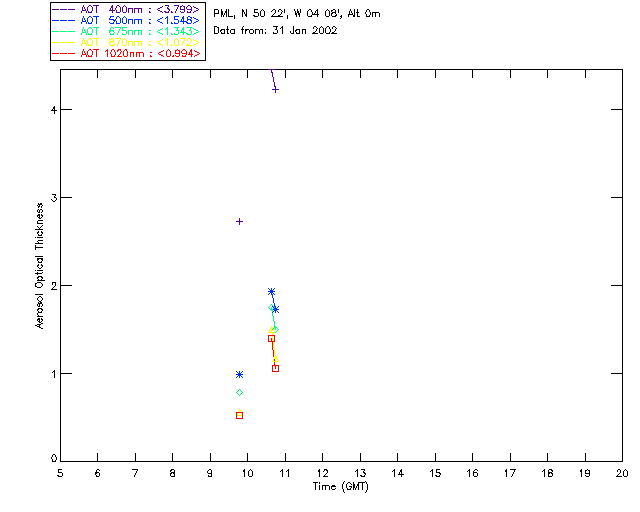Click the x-axis tick label '9'
640x512 pixels.
coord(210,473)
